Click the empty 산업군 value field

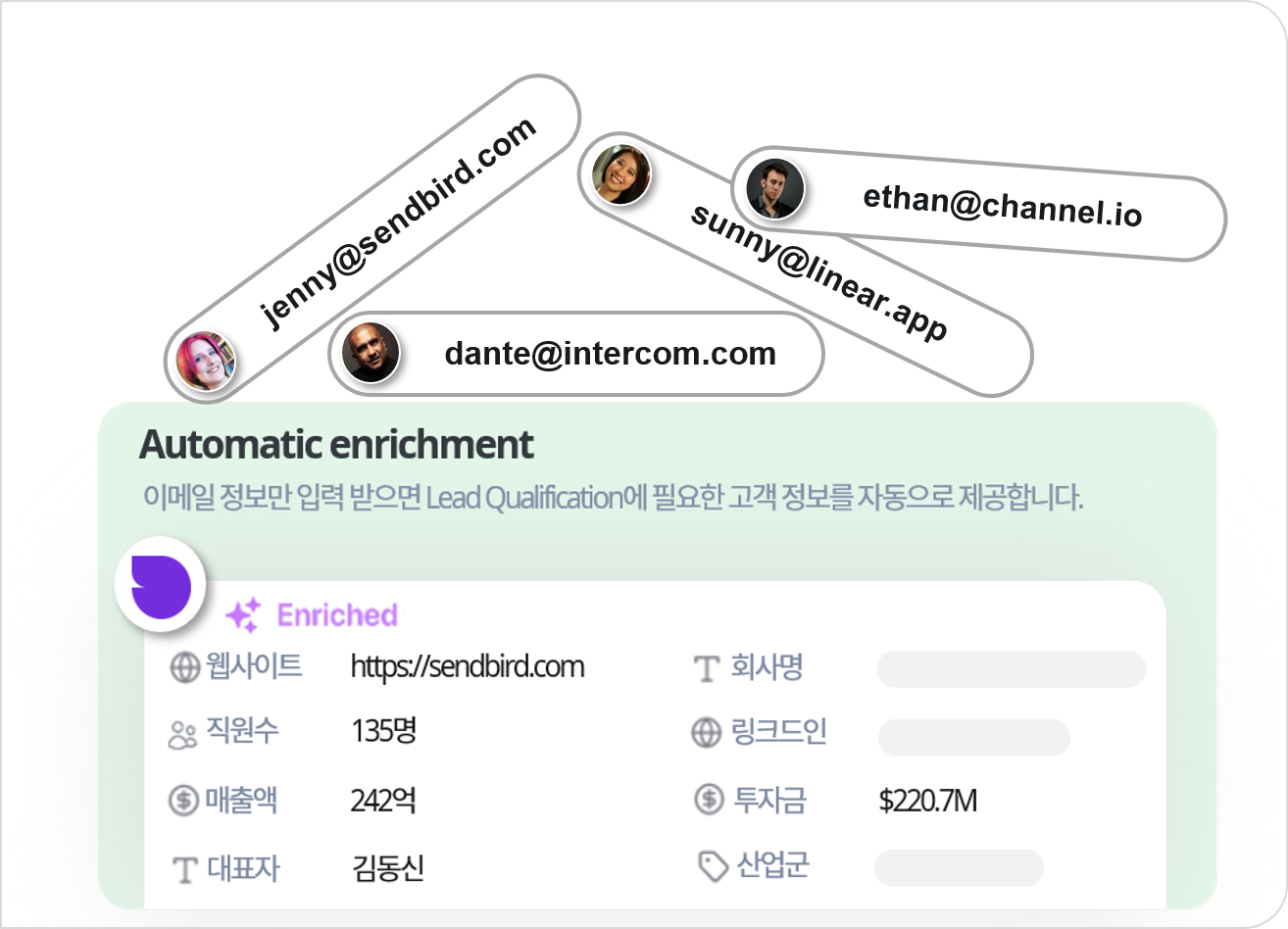click(x=958, y=867)
